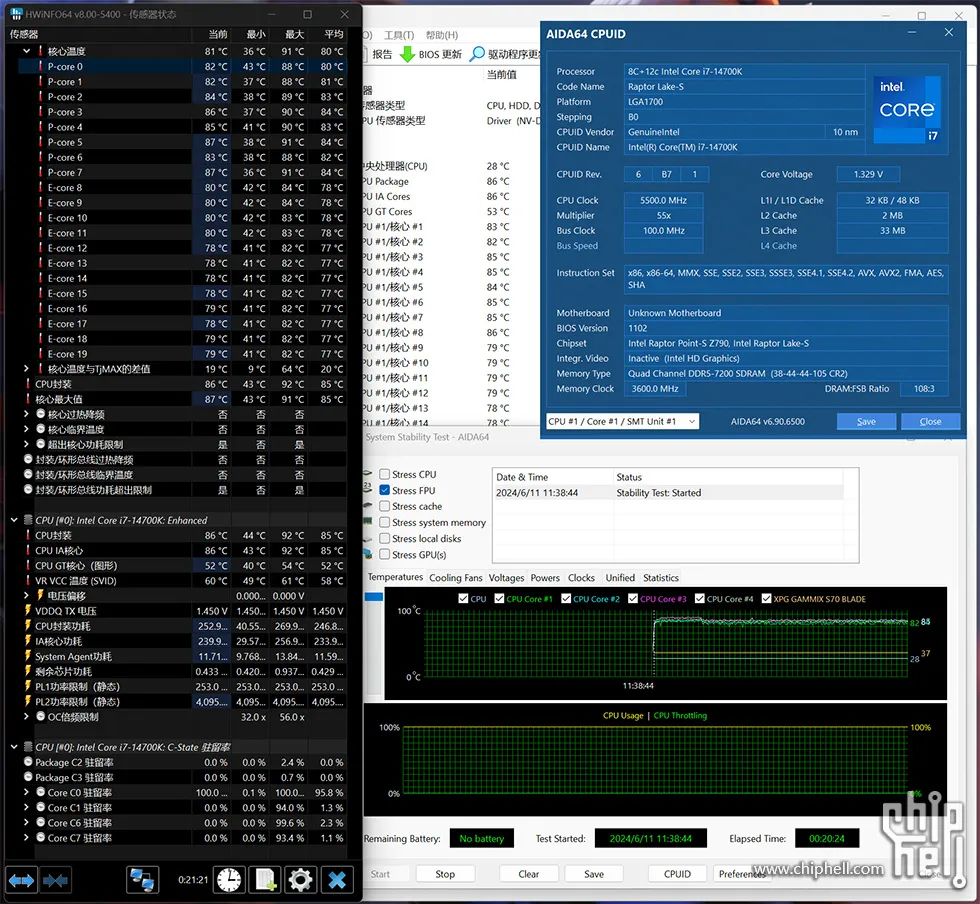Screen dimensions: 980x904
Task: Click Save button in AIDA64 CPUID window
Action: tap(866, 421)
